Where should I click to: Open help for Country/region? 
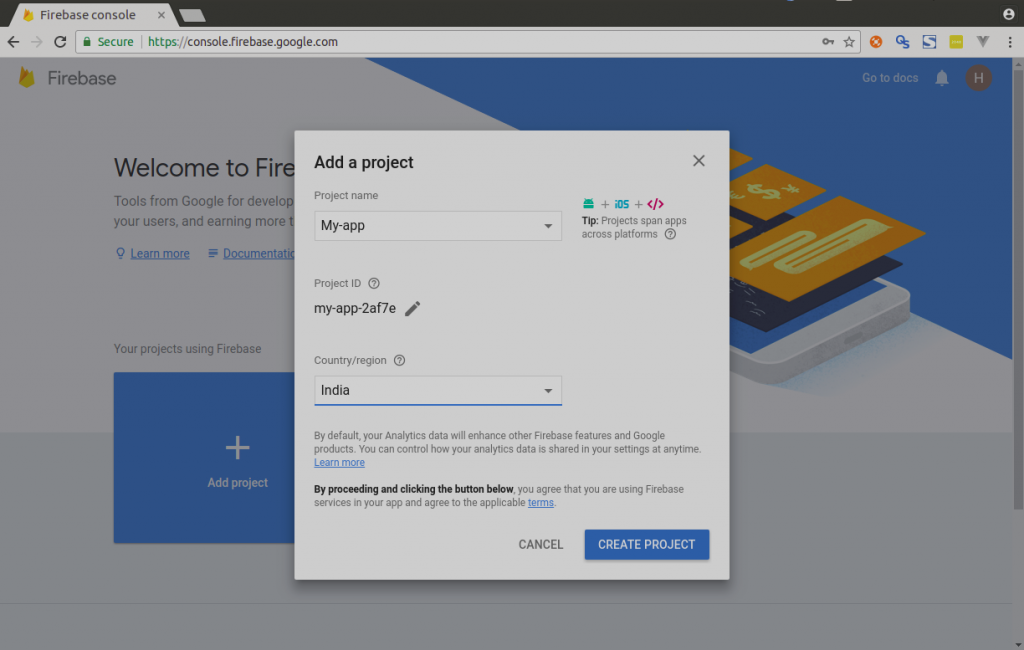pos(400,361)
